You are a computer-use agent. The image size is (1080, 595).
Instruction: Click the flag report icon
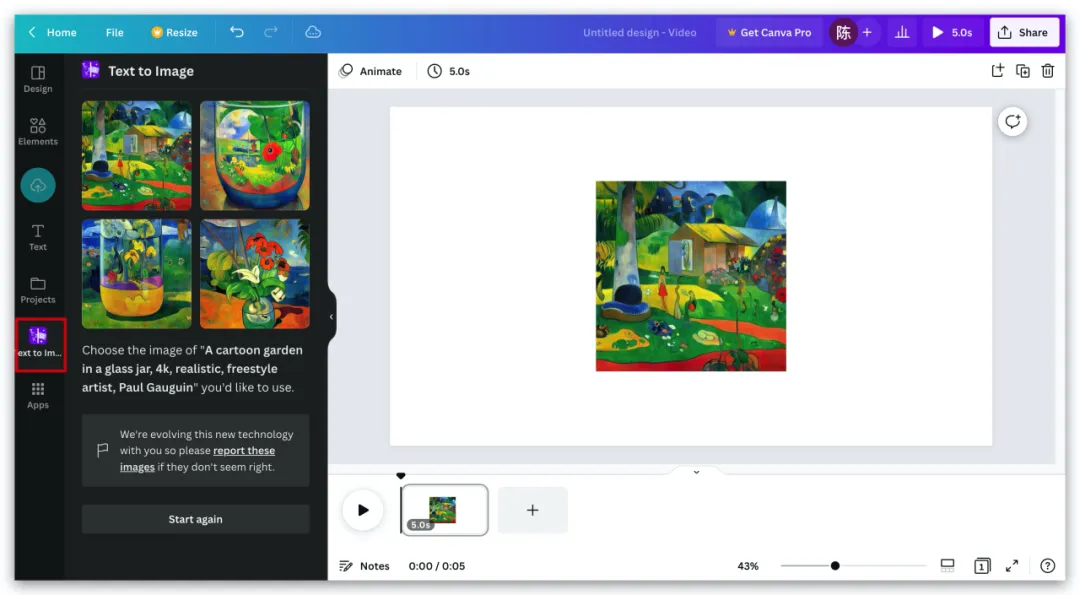102,450
